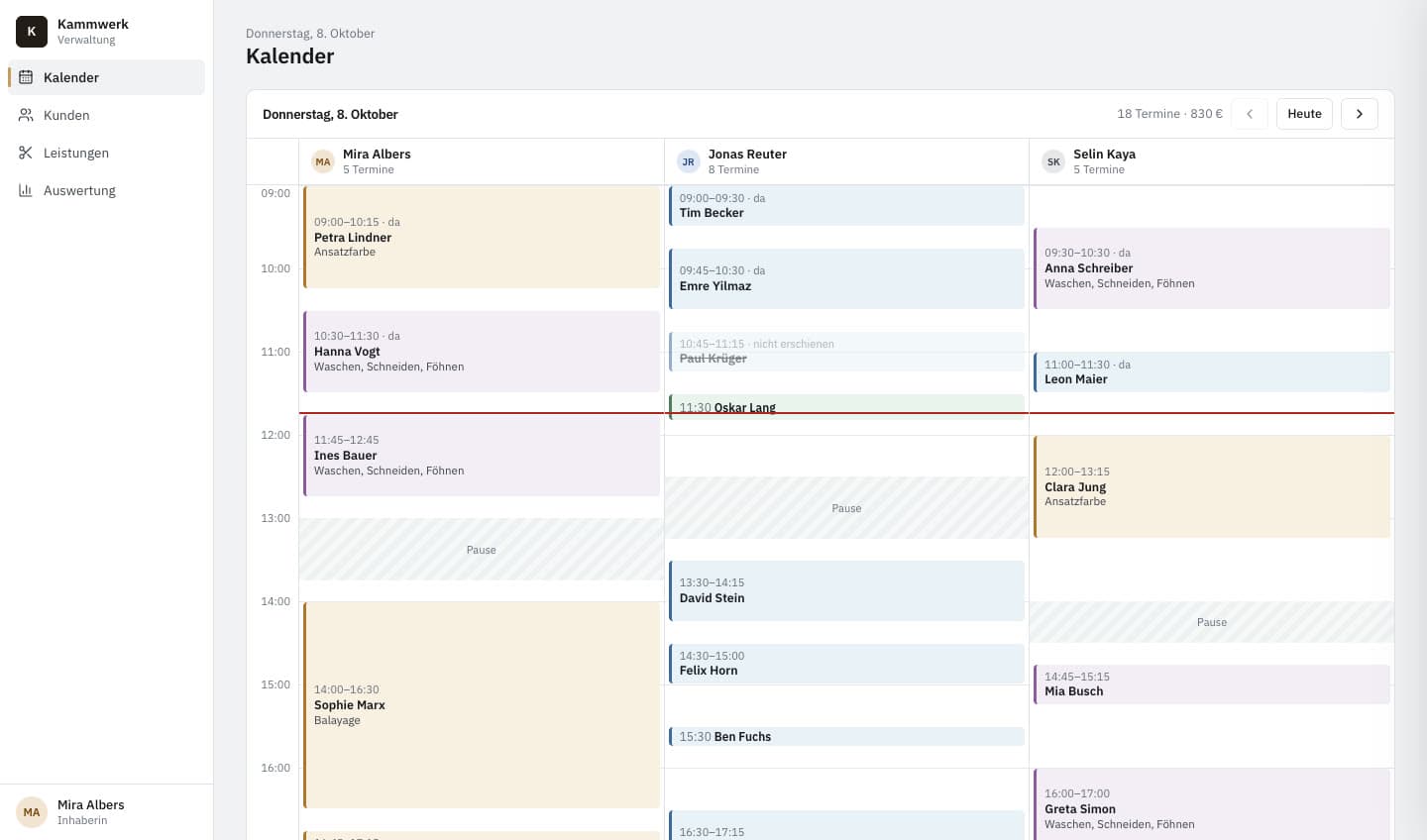Click Selin Kaya SK avatar
The width and height of the screenshot is (1427, 840).
click(1053, 161)
